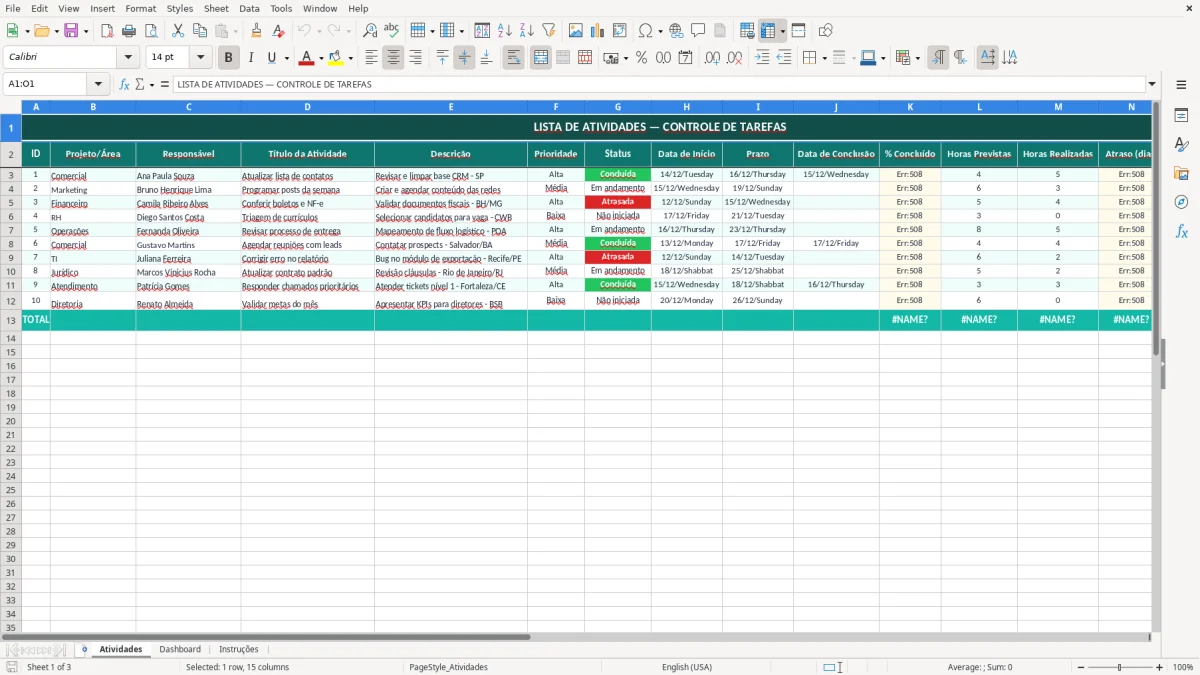Open the Calibri font name dropdown
Image resolution: width=1200 pixels, height=675 pixels.
(x=128, y=58)
